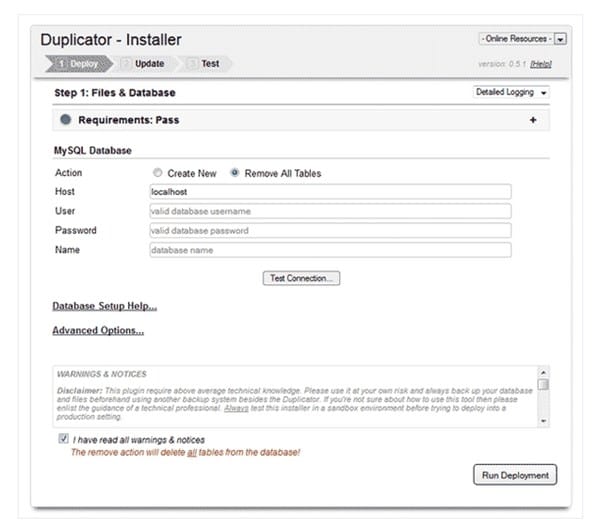Expand the Requirements section plus icon

click(x=533, y=120)
